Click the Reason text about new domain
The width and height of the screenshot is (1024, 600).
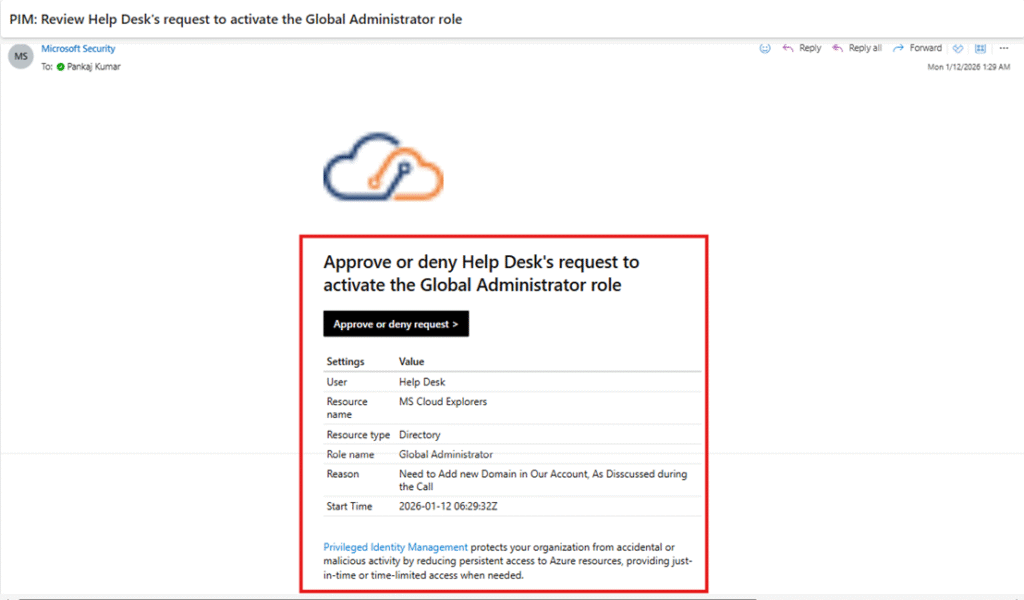[543, 480]
